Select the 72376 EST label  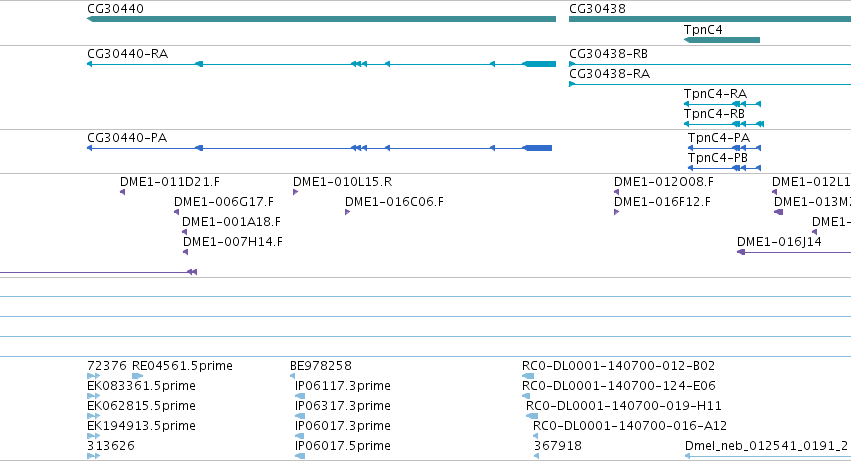pyautogui.click(x=107, y=366)
